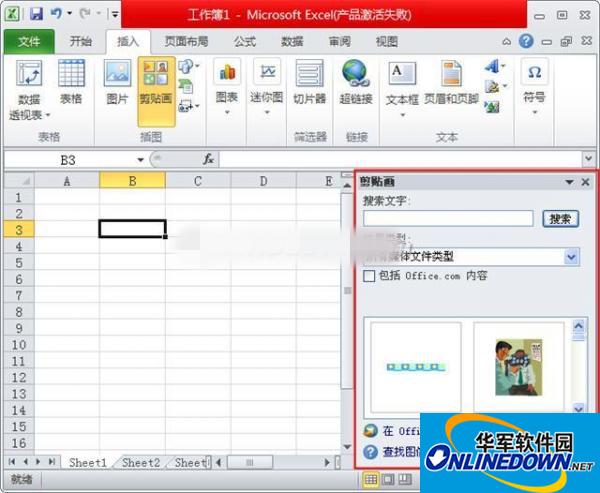Click in the 搜索文字 input field
Image resolution: width=600 pixels, height=493 pixels.
[x=448, y=219]
